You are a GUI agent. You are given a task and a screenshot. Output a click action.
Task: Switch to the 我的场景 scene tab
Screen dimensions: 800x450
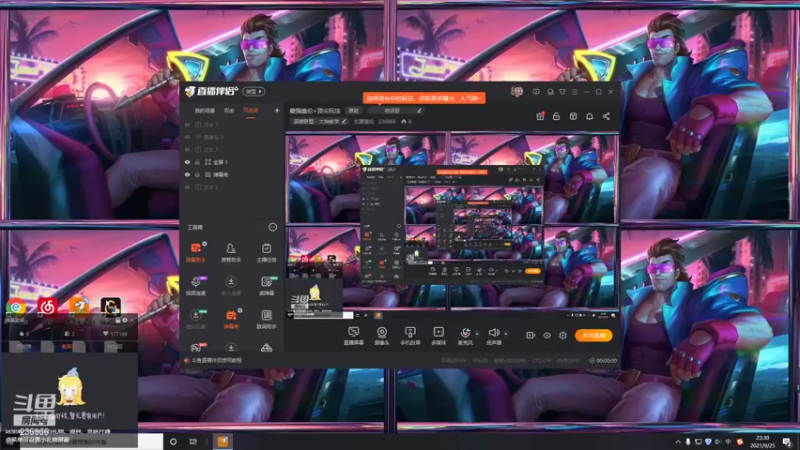tap(205, 111)
